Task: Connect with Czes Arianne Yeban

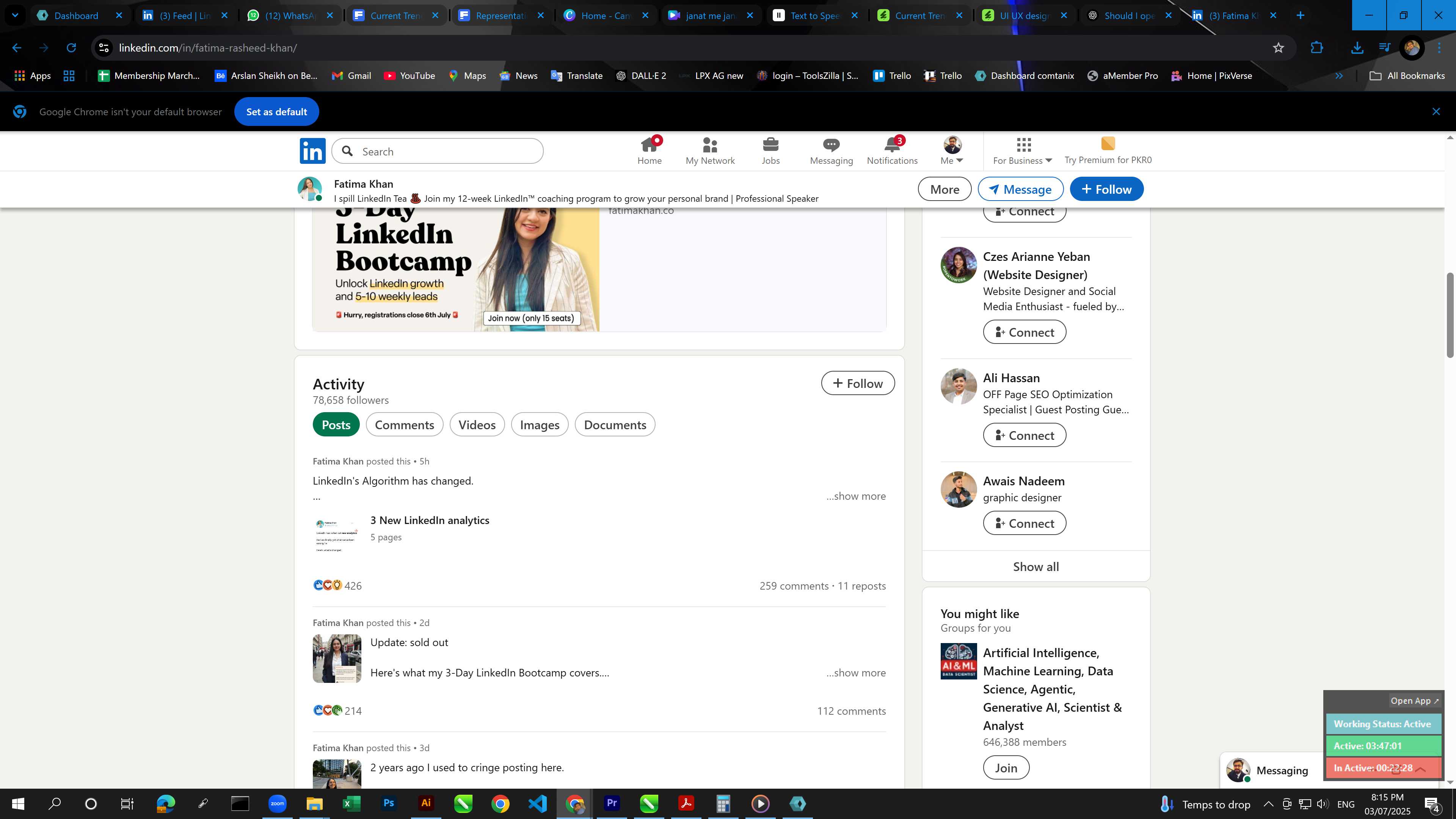Action: pos(1024,333)
